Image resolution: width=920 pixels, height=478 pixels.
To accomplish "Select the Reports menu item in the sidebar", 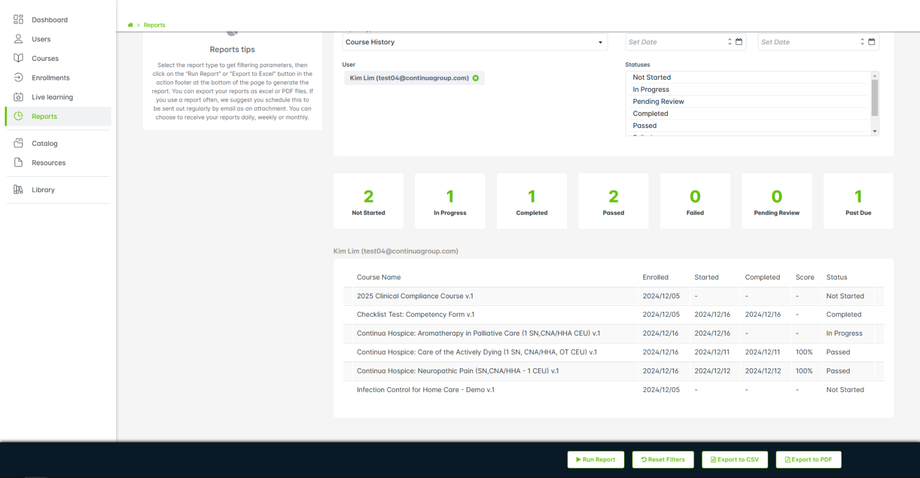I will click(44, 116).
